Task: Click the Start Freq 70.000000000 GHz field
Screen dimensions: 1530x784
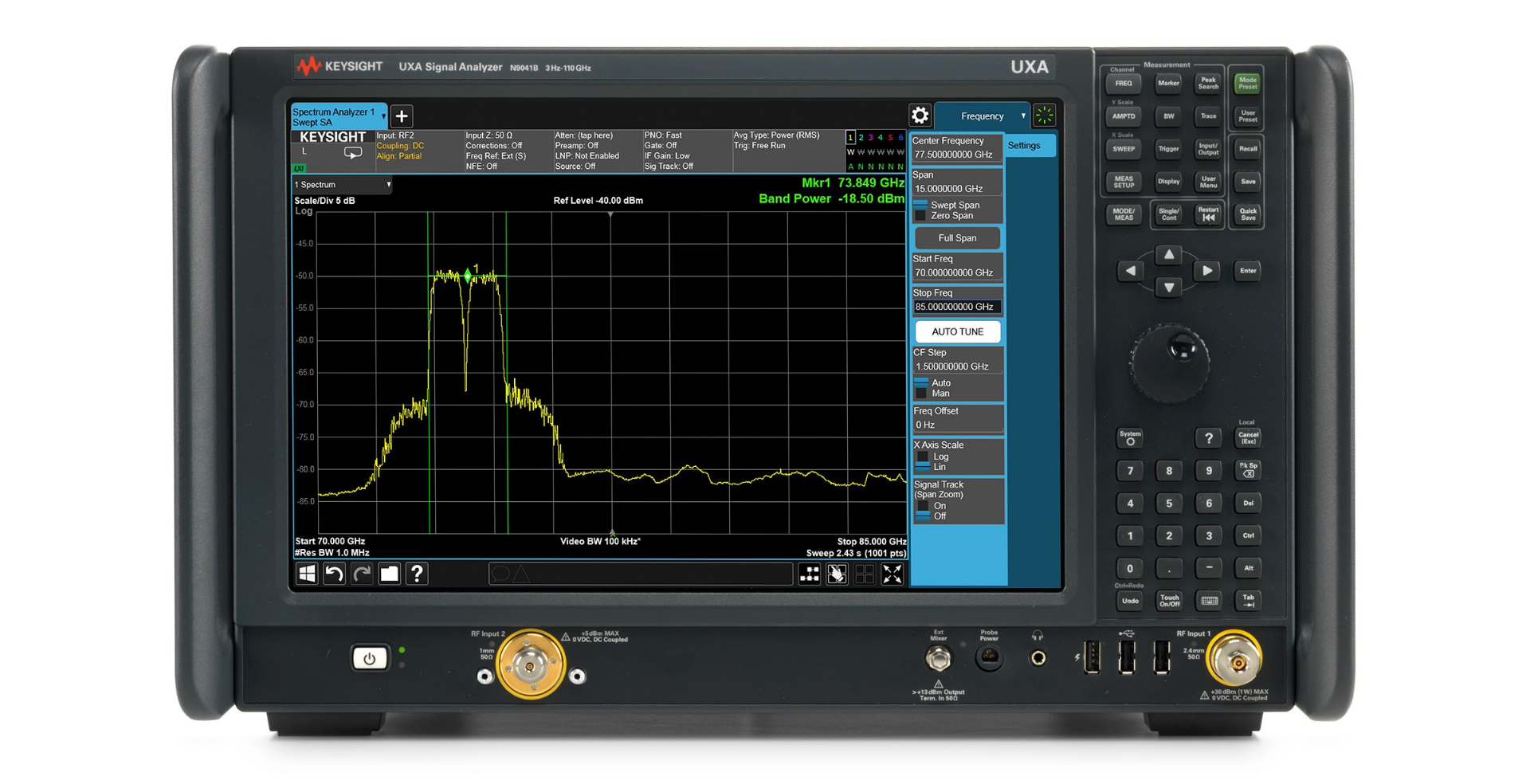Action: pos(957,273)
